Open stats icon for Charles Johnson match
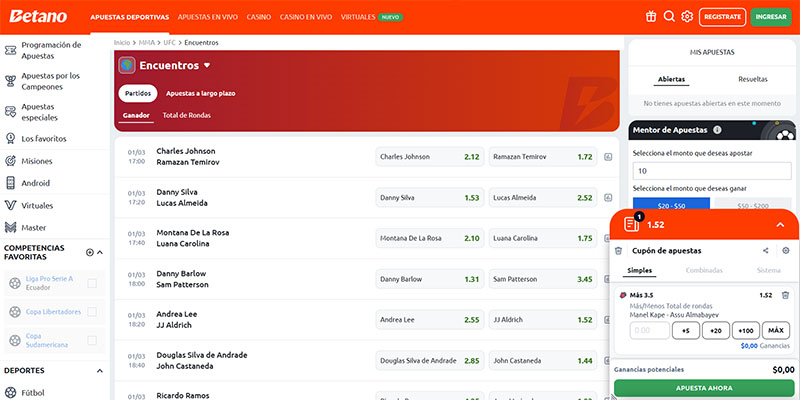The height and width of the screenshot is (400, 800). tap(608, 157)
